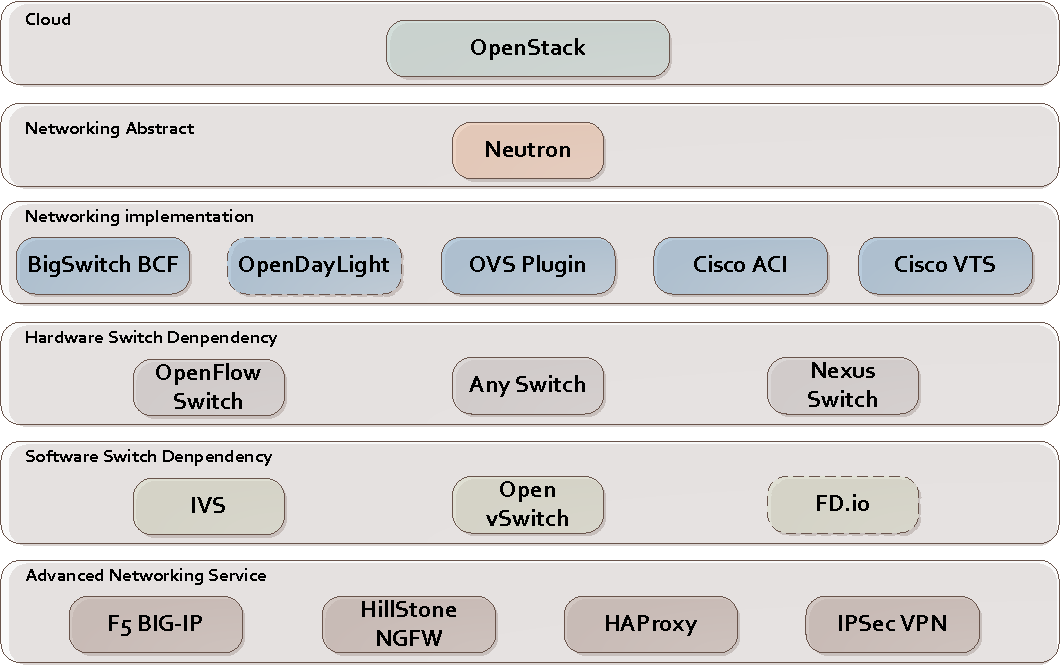The image size is (1060, 666).
Task: Select the OpenFlow Switch box
Action: tap(209, 387)
